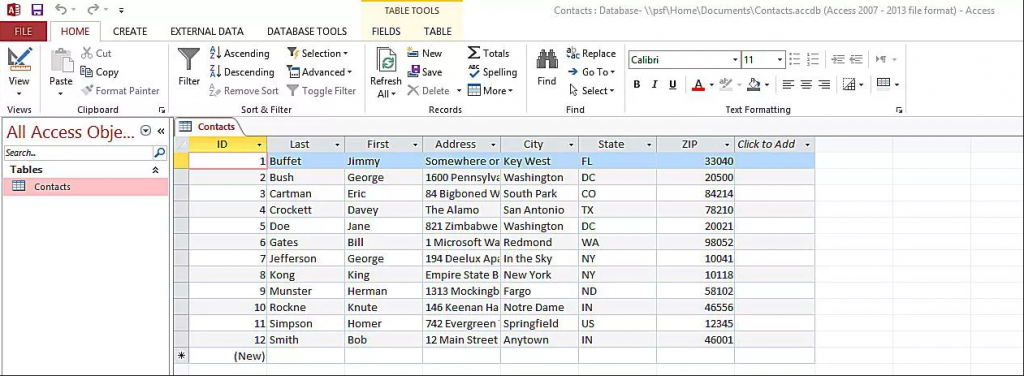The width and height of the screenshot is (1024, 376).
Task: Open the Select dropdown in Find group
Action: [592, 91]
